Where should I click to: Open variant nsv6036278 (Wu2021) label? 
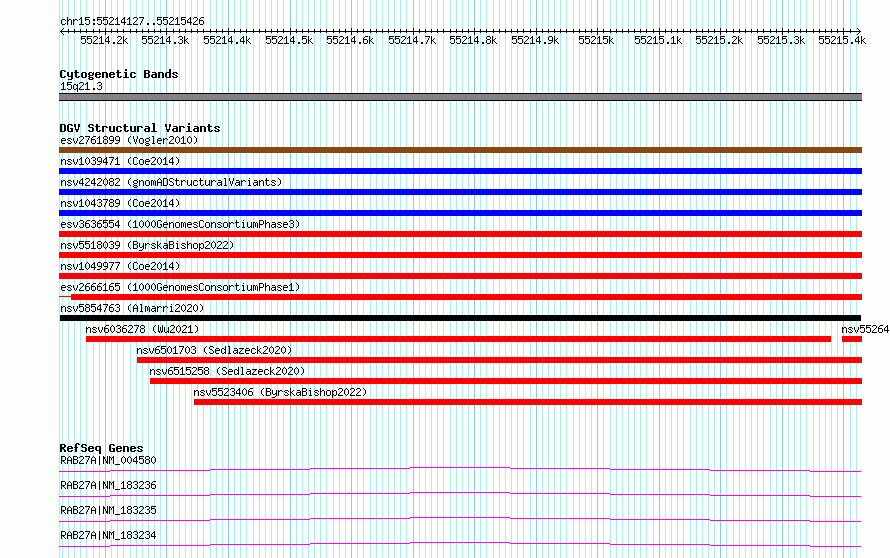tap(142, 329)
